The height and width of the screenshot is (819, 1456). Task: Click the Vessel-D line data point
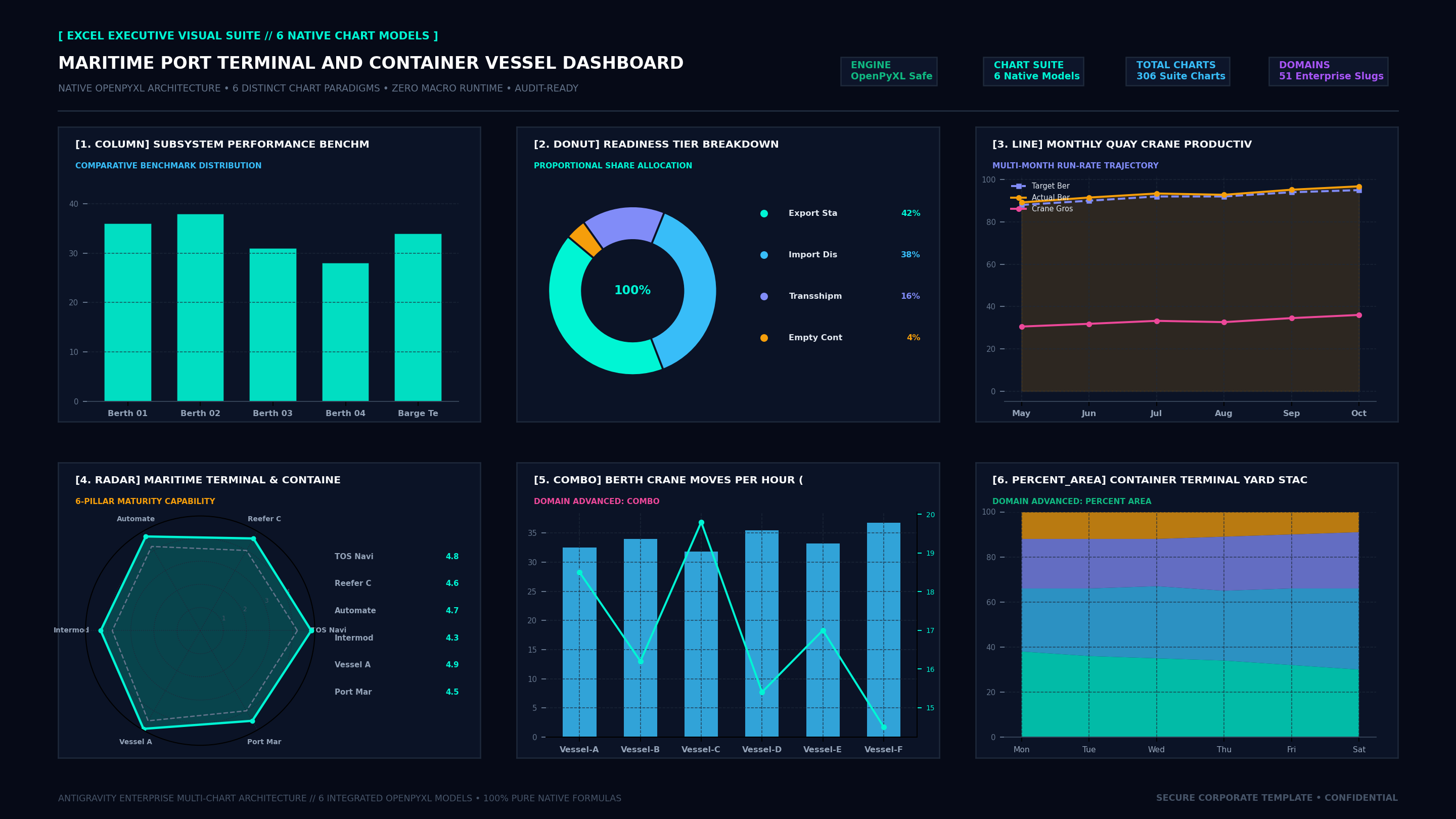[x=762, y=693]
